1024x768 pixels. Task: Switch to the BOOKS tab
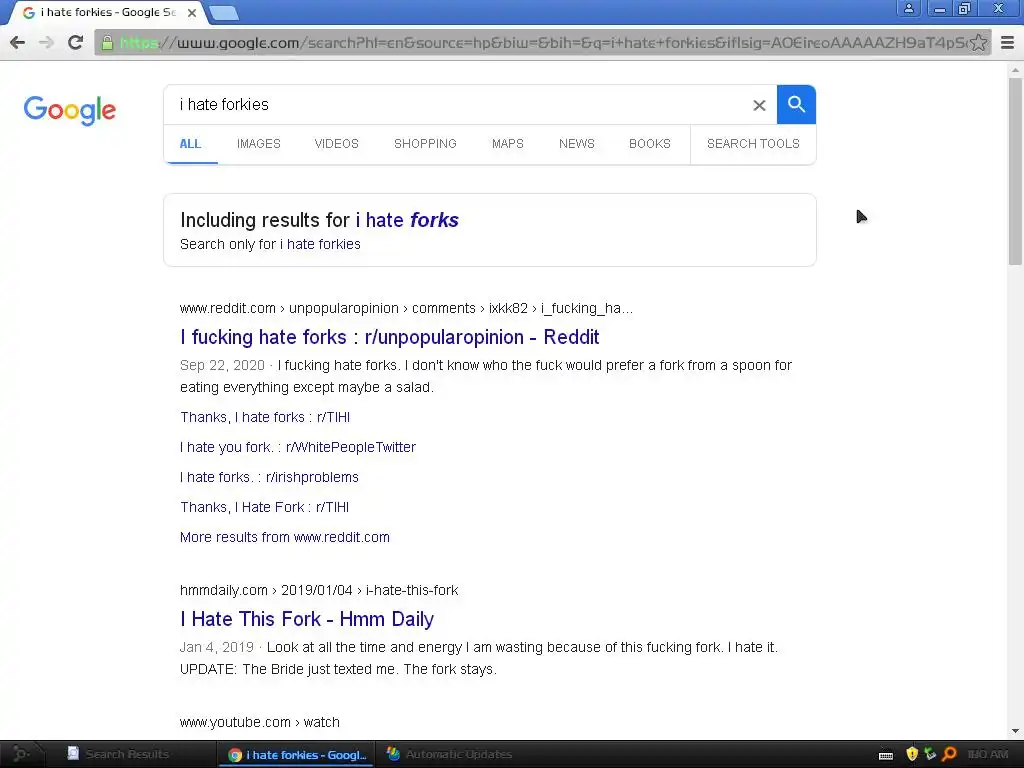(650, 144)
